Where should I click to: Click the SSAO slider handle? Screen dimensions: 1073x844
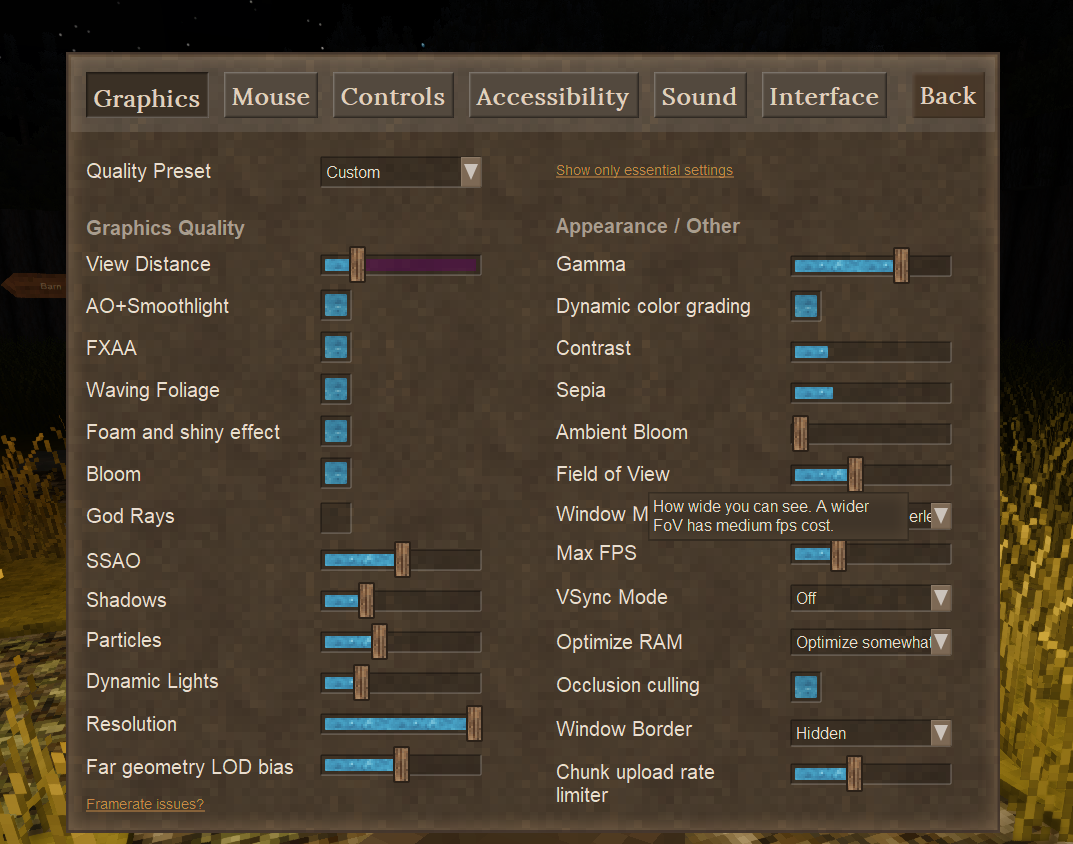coord(402,559)
